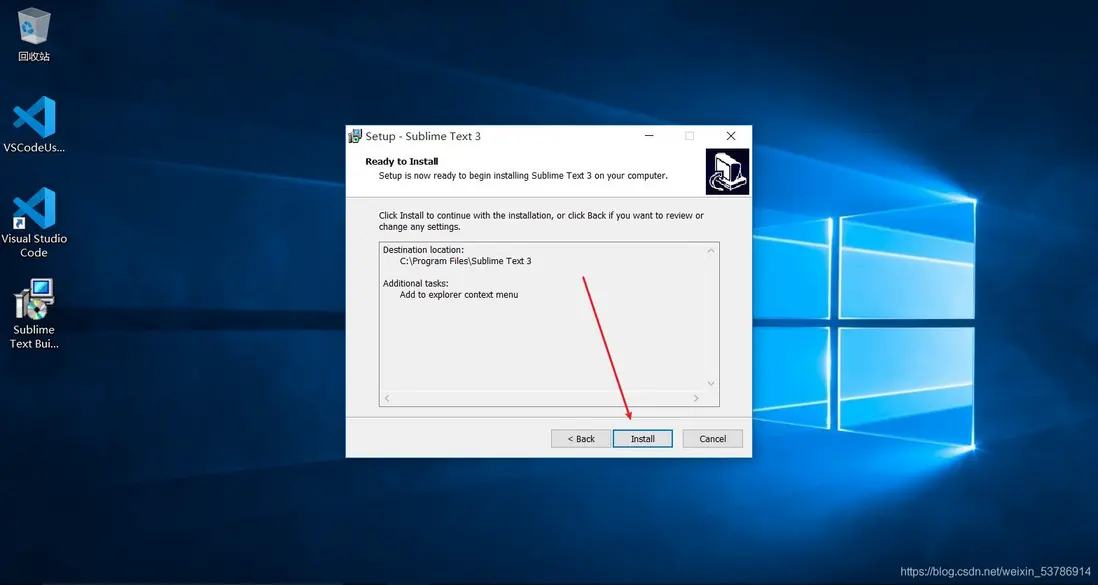Click the 'Setup - Sublime Text 3' title text
Screen dimensions: 1098x585
click(423, 136)
